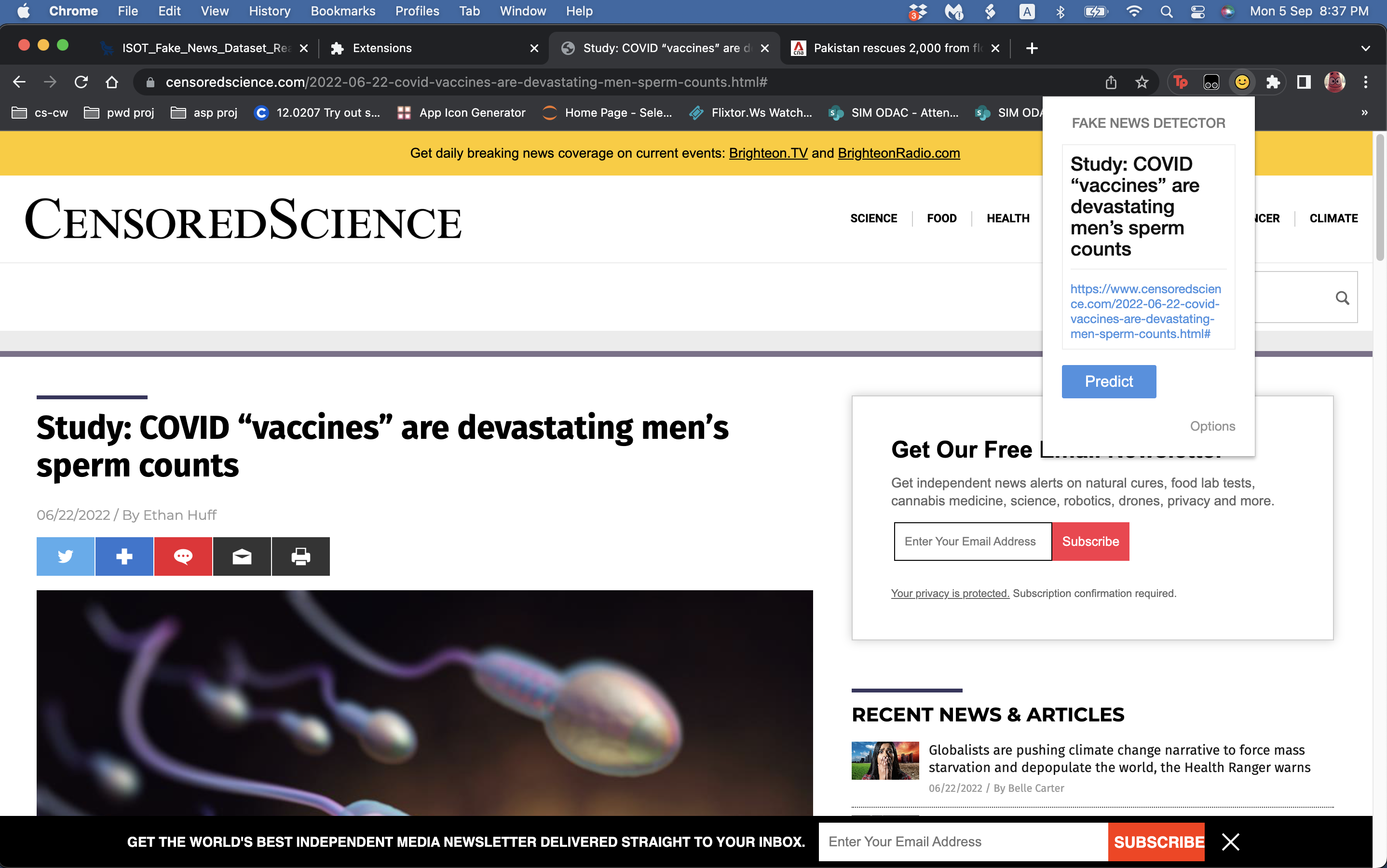This screenshot has width=1387, height=868.
Task: Email the article via the envelope icon
Action: pyautogui.click(x=242, y=556)
